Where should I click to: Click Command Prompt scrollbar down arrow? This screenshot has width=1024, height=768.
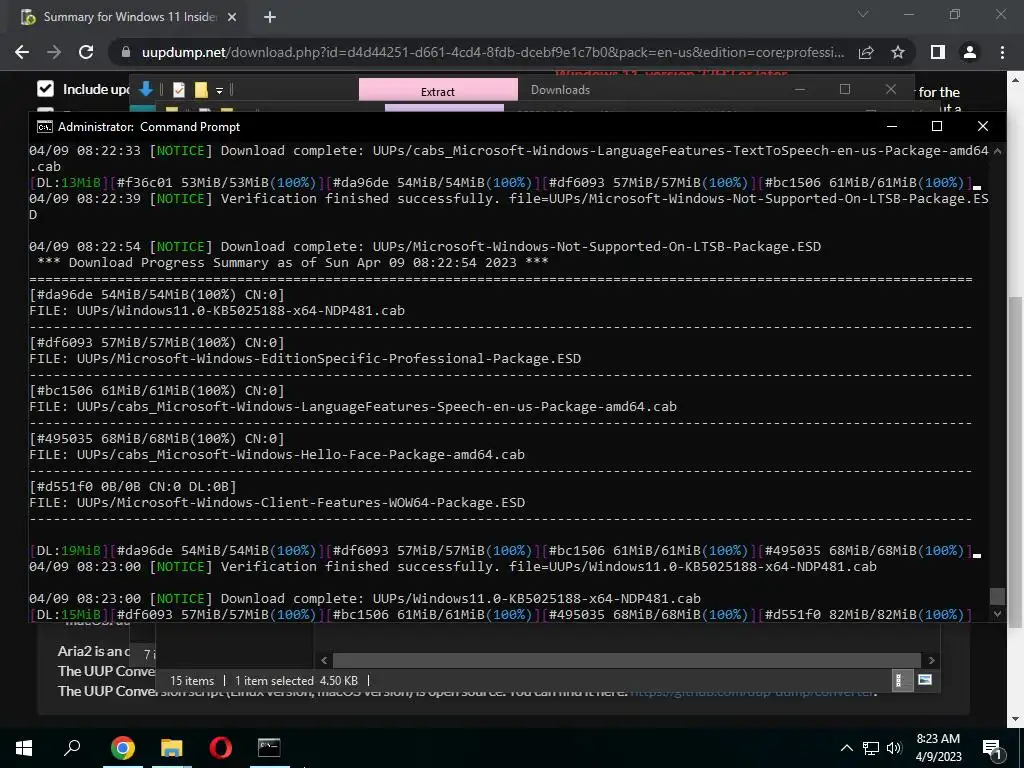(997, 614)
